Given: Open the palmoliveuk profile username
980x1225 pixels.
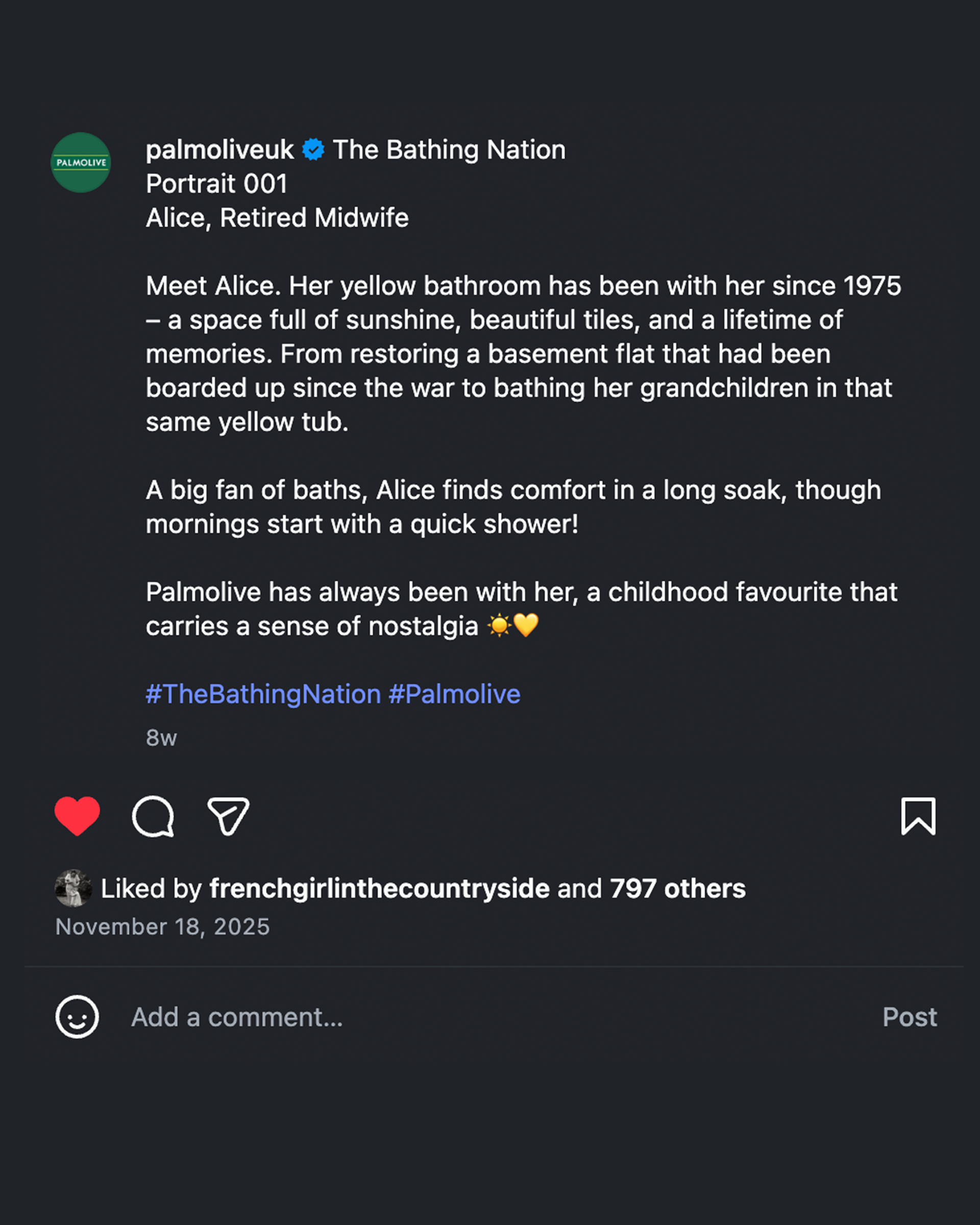Looking at the screenshot, I should point(219,150).
